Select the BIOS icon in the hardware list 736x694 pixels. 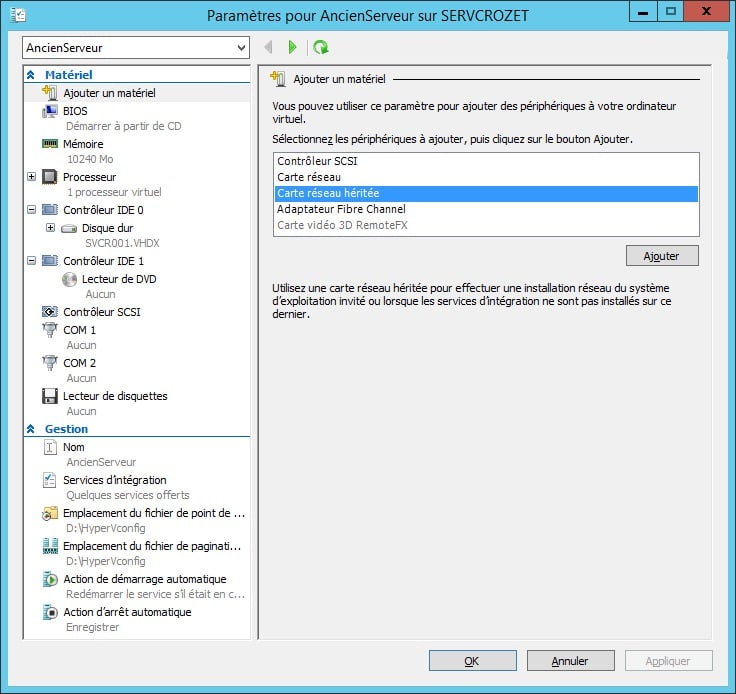coord(50,111)
